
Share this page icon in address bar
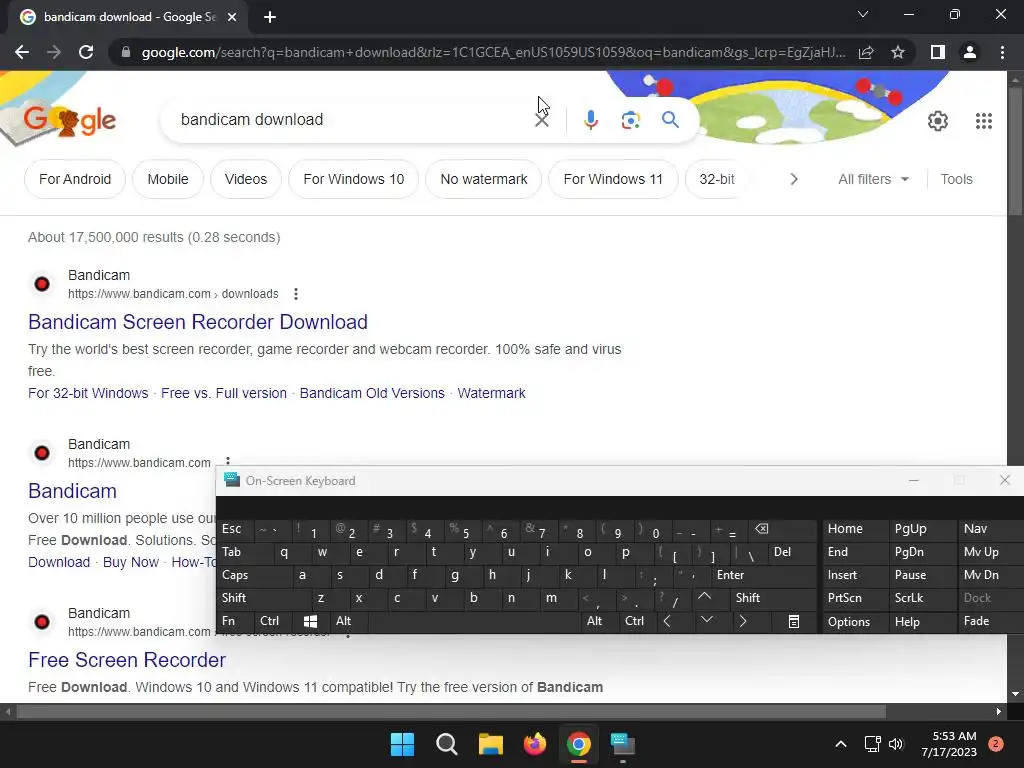[866, 52]
